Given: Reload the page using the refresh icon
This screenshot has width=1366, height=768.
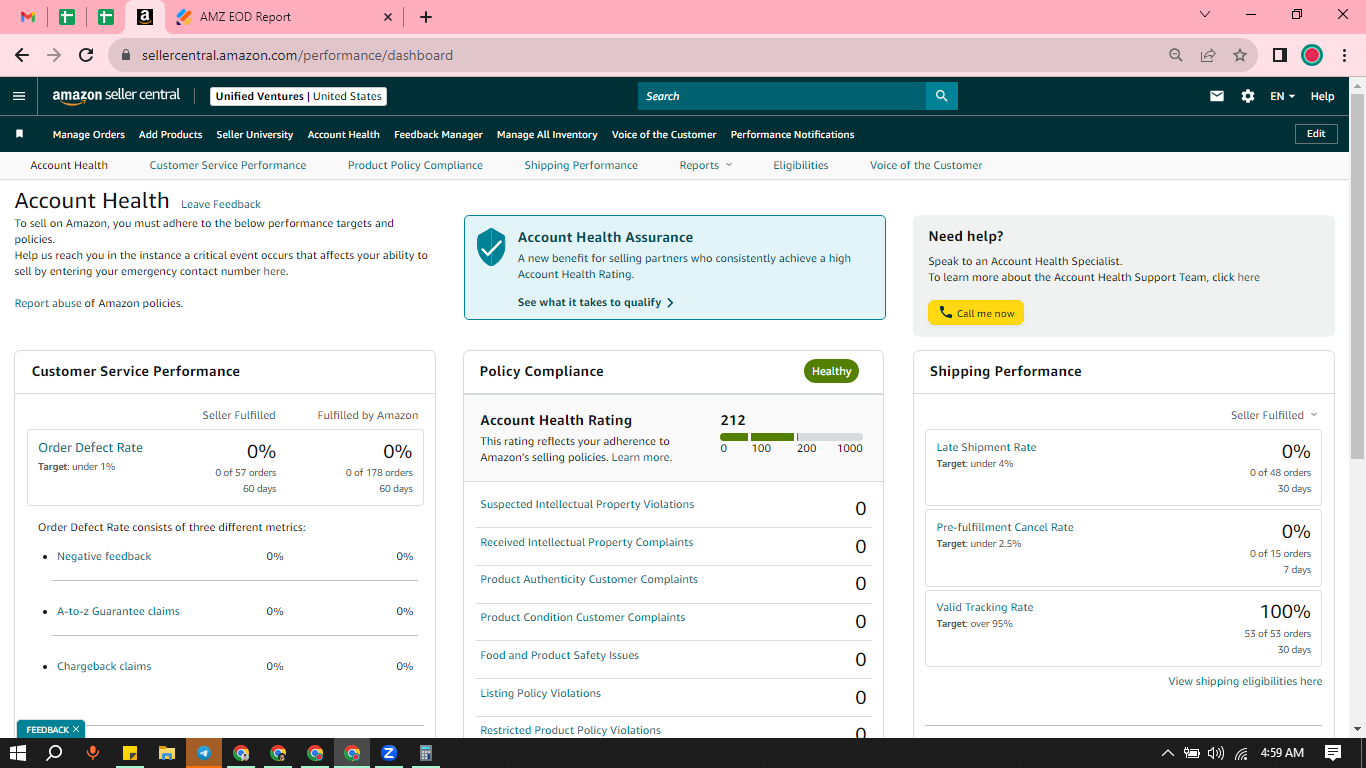Looking at the screenshot, I should point(86,55).
